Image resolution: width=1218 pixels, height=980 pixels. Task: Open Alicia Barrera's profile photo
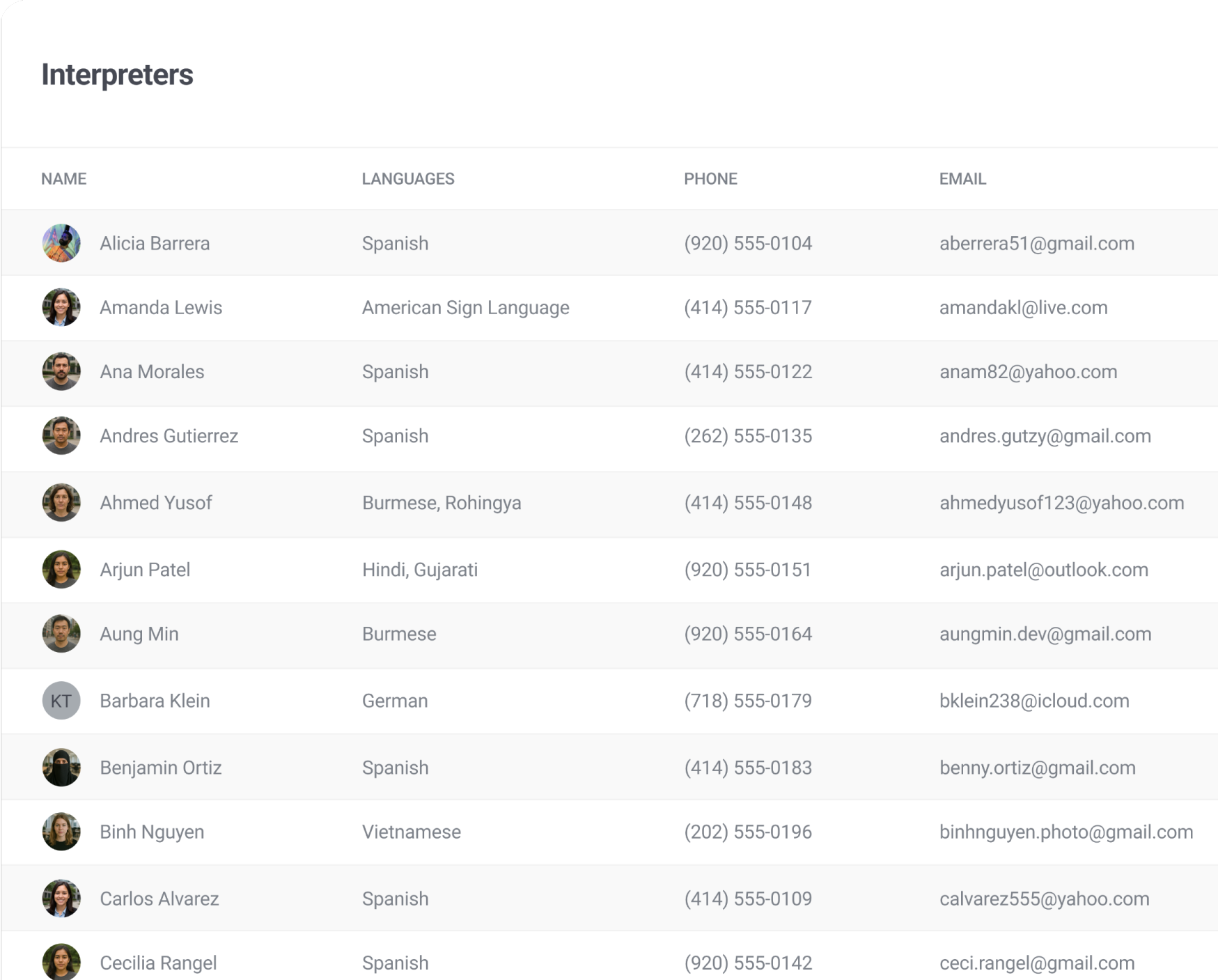tap(61, 243)
